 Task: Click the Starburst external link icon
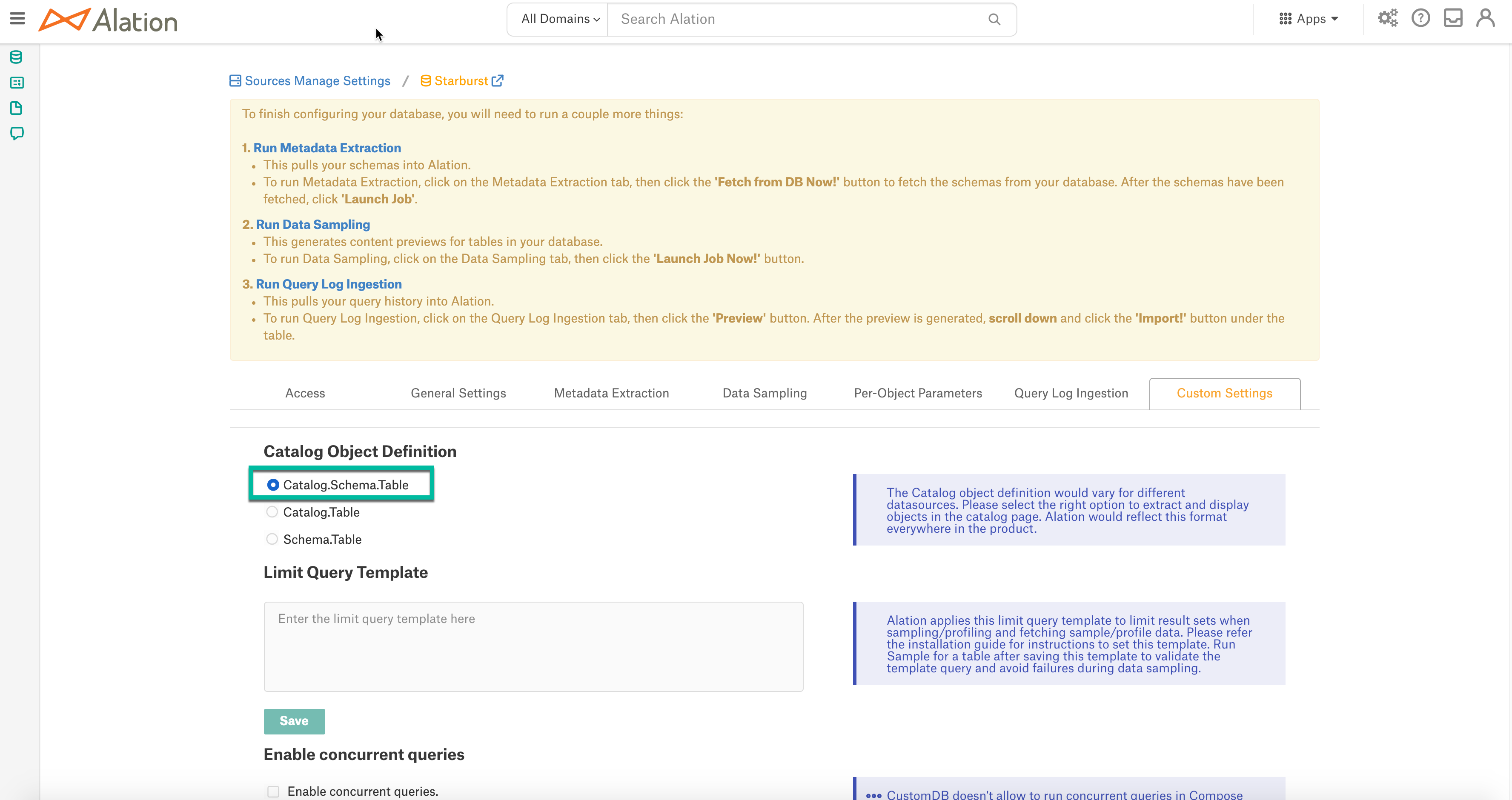click(x=497, y=80)
